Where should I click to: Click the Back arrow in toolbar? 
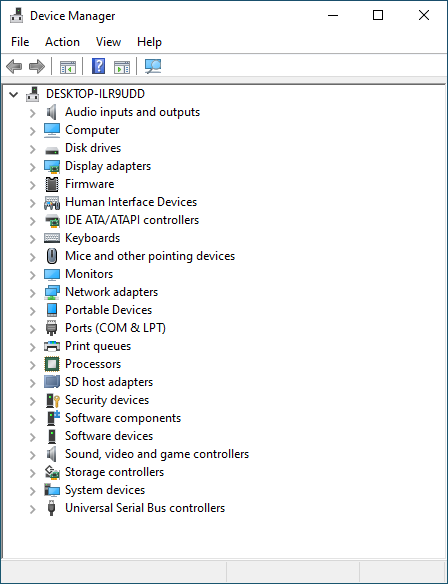[14, 67]
